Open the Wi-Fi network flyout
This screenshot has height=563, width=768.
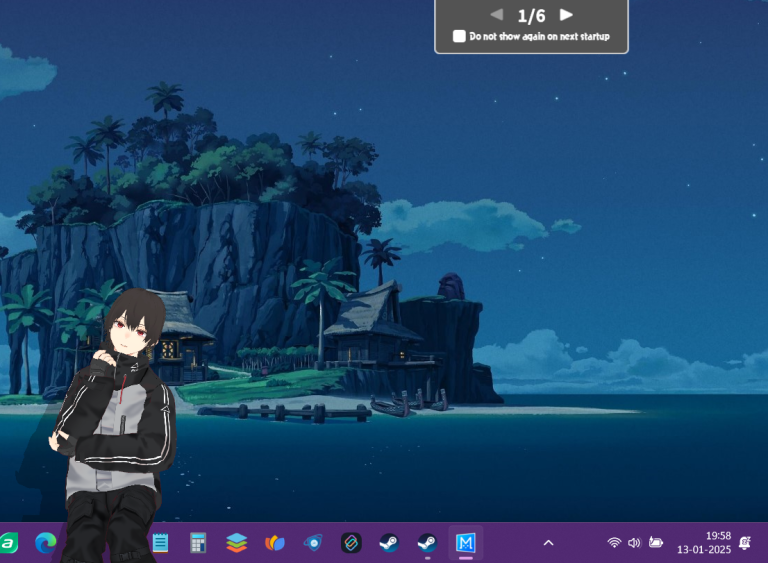point(614,542)
